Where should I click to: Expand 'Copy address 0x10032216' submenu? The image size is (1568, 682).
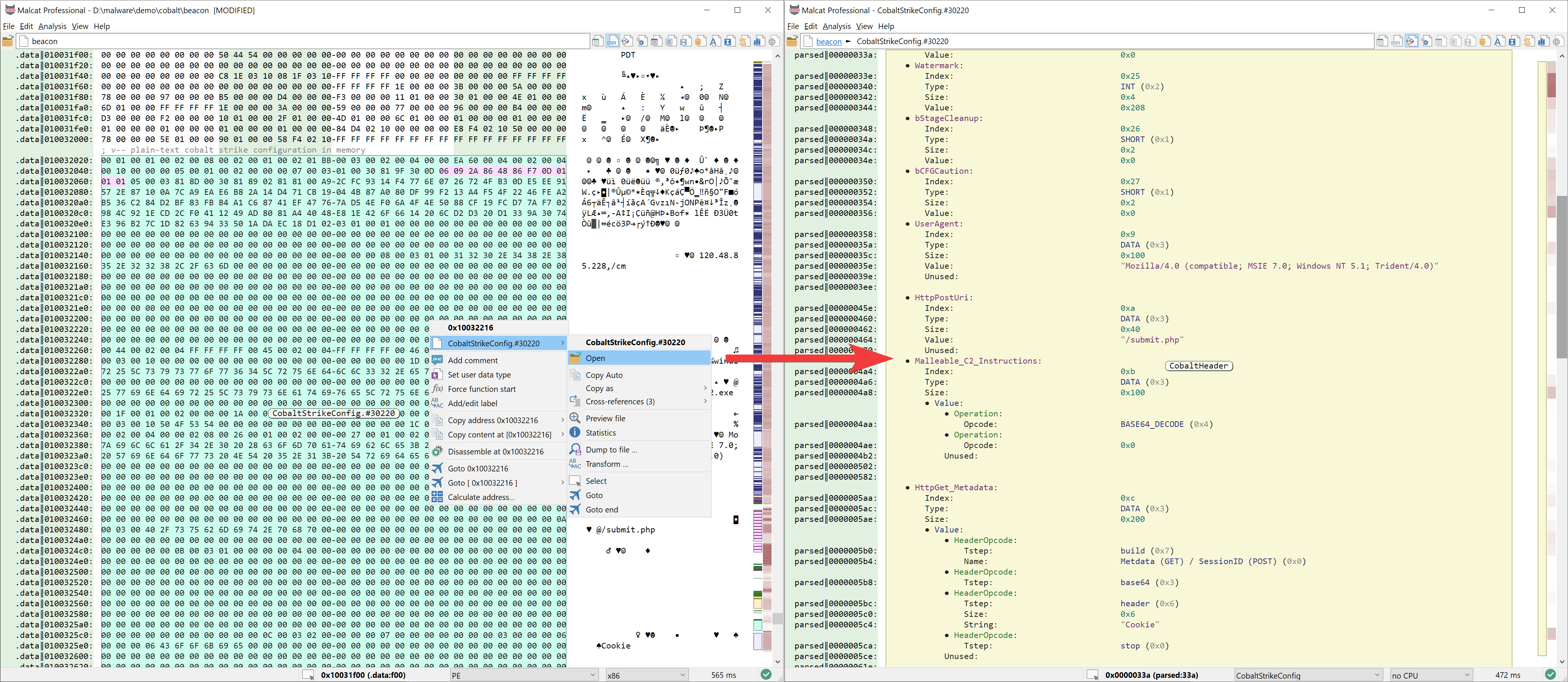[498, 420]
